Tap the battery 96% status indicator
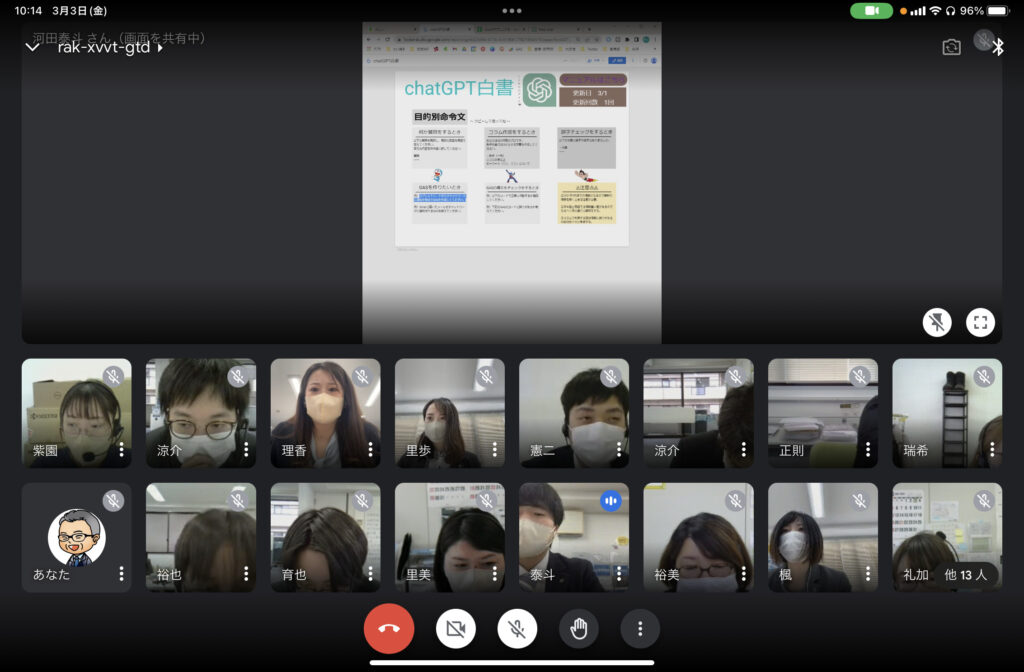 (x=984, y=10)
